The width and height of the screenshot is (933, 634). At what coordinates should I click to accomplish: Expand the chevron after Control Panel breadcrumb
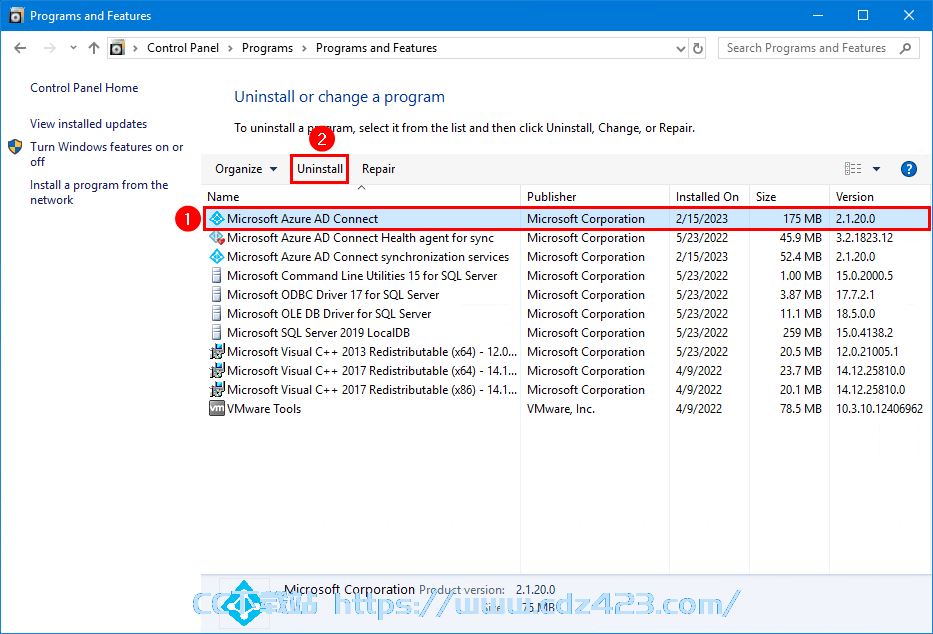click(230, 48)
